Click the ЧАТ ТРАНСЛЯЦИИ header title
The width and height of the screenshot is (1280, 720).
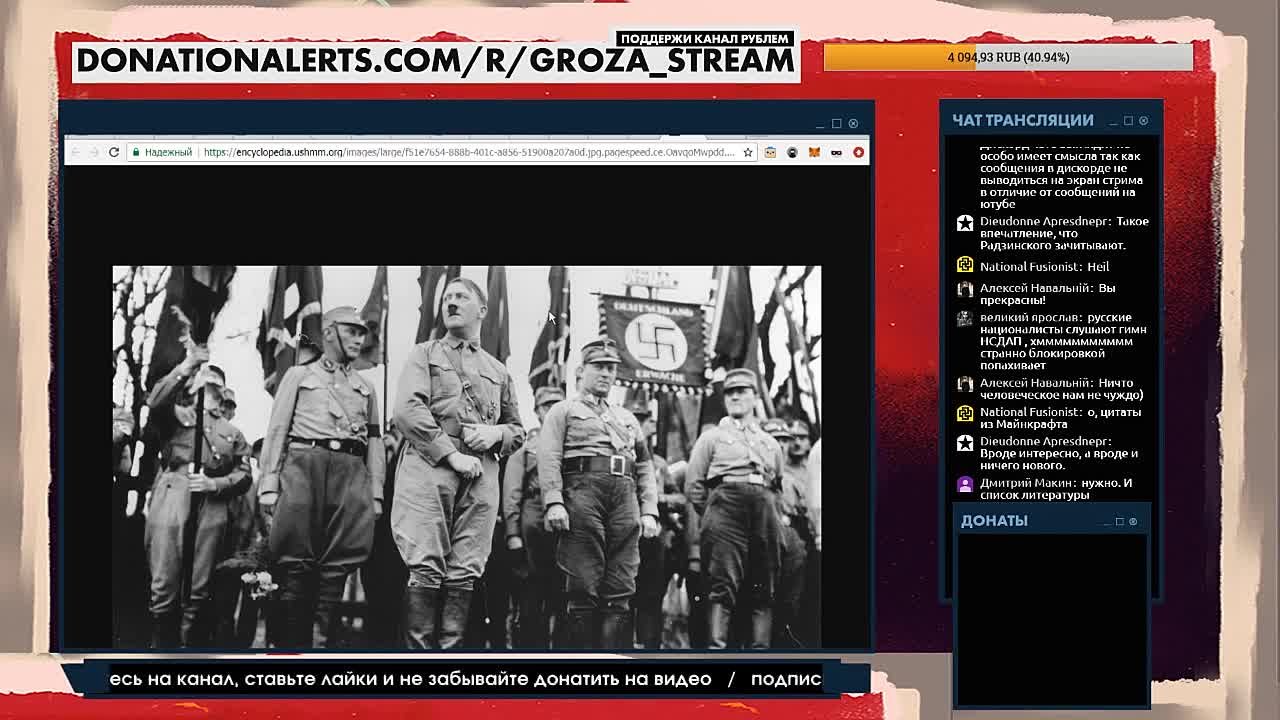pos(1022,120)
